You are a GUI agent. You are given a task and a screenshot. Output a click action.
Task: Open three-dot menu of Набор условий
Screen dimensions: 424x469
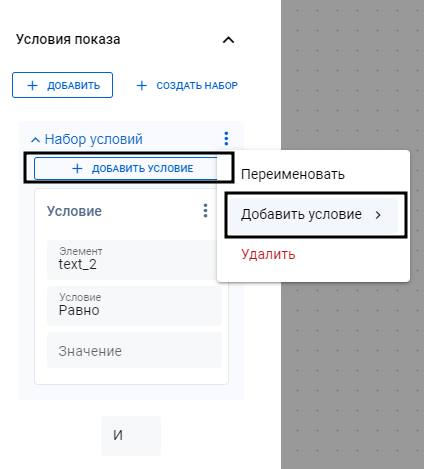point(226,138)
